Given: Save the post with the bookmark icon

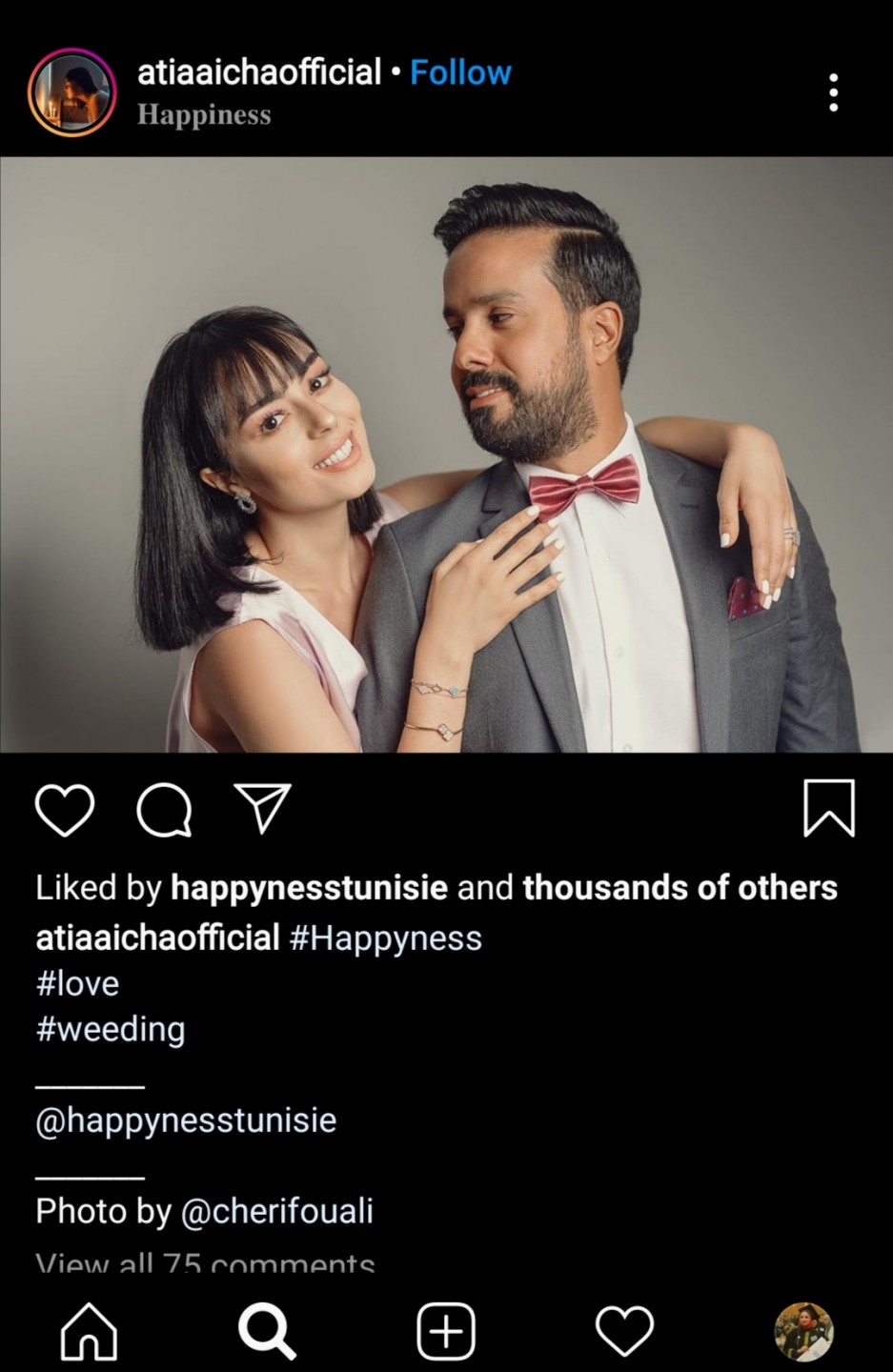Looking at the screenshot, I should [x=829, y=808].
